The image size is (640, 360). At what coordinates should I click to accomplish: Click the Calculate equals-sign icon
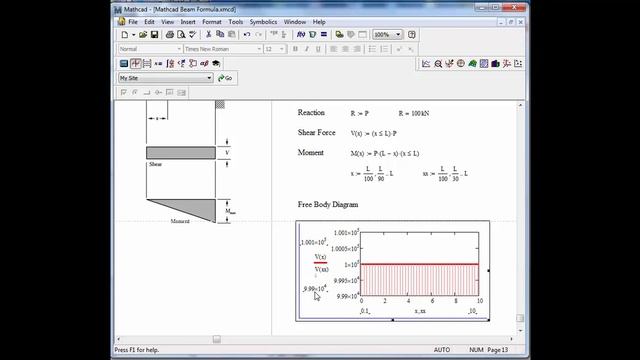(324, 35)
